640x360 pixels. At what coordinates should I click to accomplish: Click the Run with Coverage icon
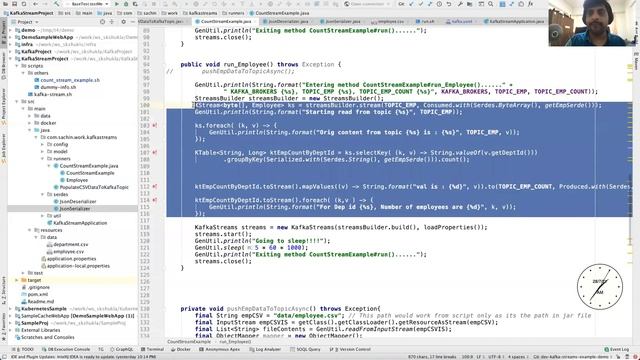point(135,4)
